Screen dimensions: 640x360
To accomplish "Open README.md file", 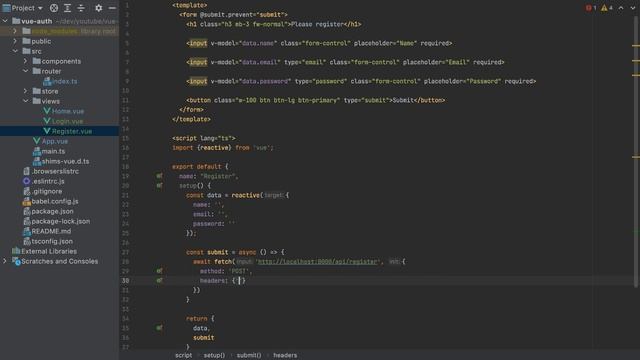I will (x=51, y=231).
